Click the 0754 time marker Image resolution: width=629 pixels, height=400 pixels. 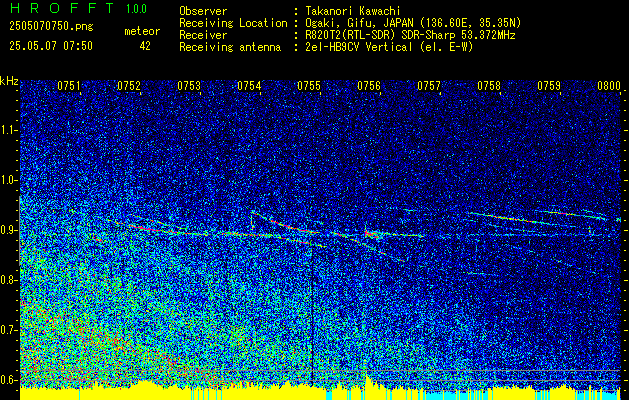coord(249,86)
